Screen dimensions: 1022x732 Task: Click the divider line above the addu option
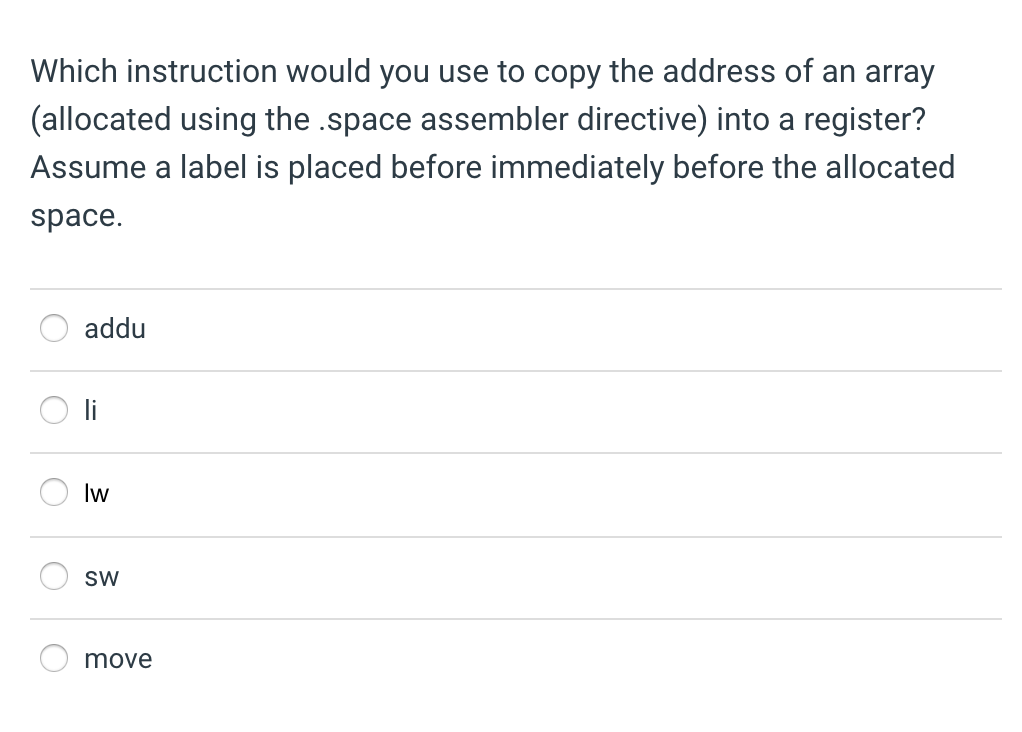tap(517, 288)
